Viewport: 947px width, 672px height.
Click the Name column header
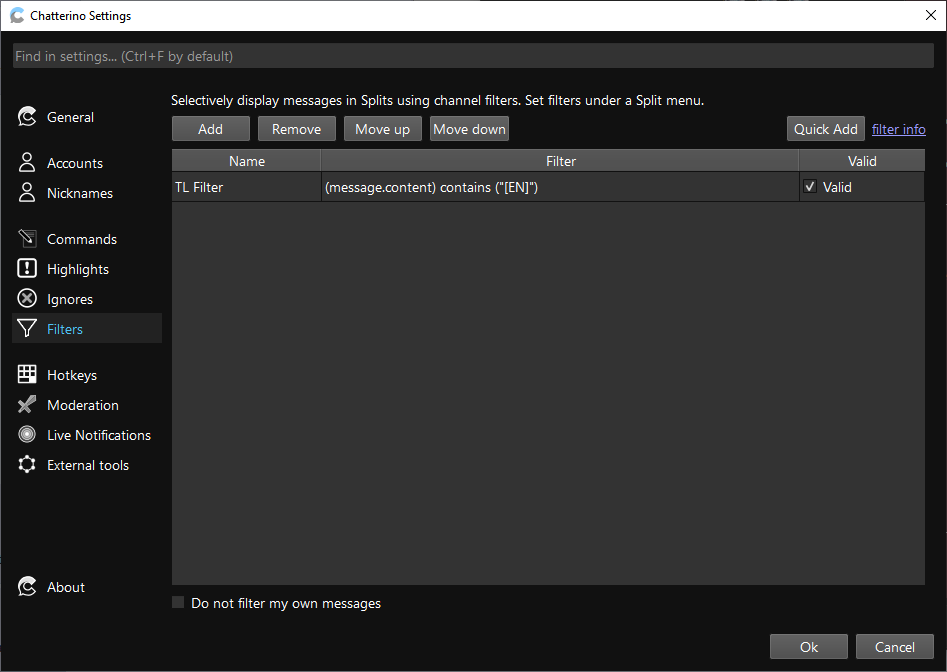coord(246,161)
